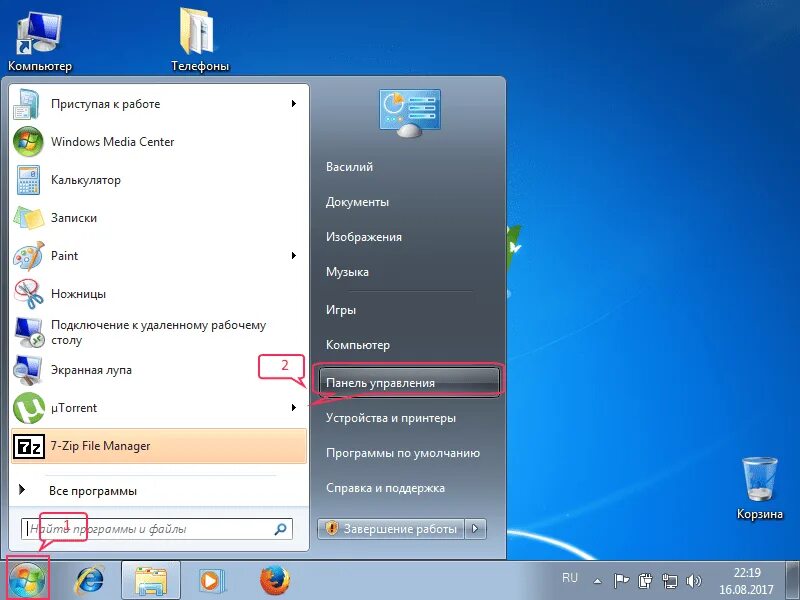Viewport: 800px width, 600px height.
Task: Open Компьютер in Start menu right pane
Action: coord(358,345)
